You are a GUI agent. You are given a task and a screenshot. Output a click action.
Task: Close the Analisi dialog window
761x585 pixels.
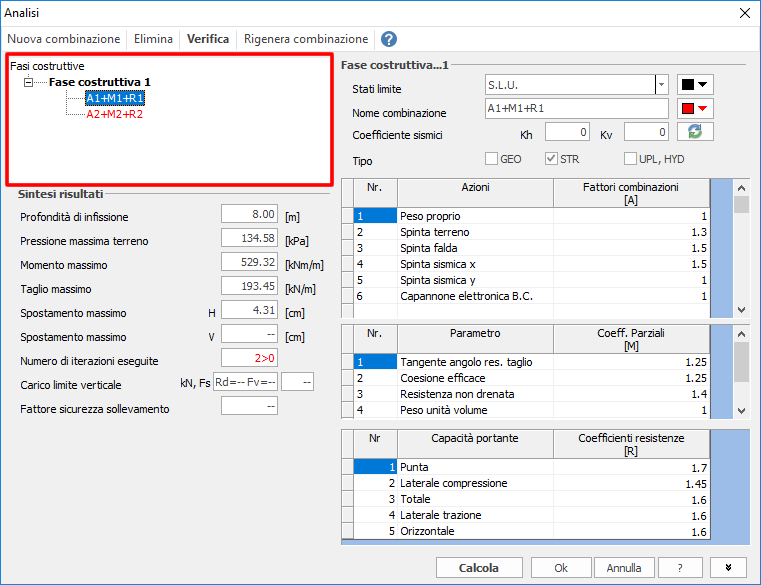743,12
